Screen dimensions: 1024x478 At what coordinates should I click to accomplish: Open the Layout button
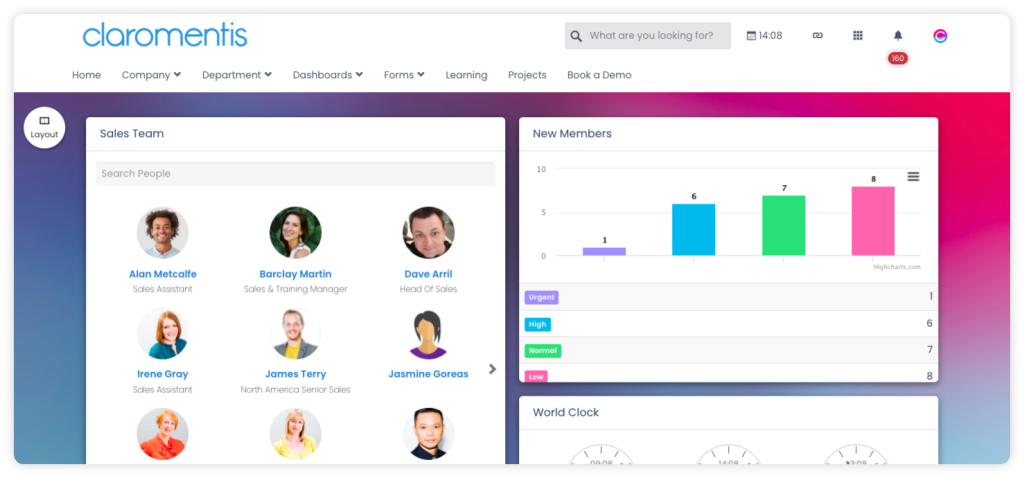pyautogui.click(x=44, y=128)
